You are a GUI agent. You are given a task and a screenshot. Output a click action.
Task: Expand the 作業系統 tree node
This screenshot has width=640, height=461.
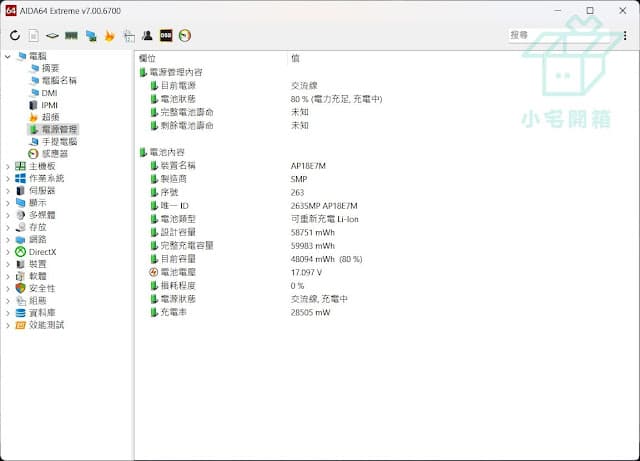tap(7, 178)
